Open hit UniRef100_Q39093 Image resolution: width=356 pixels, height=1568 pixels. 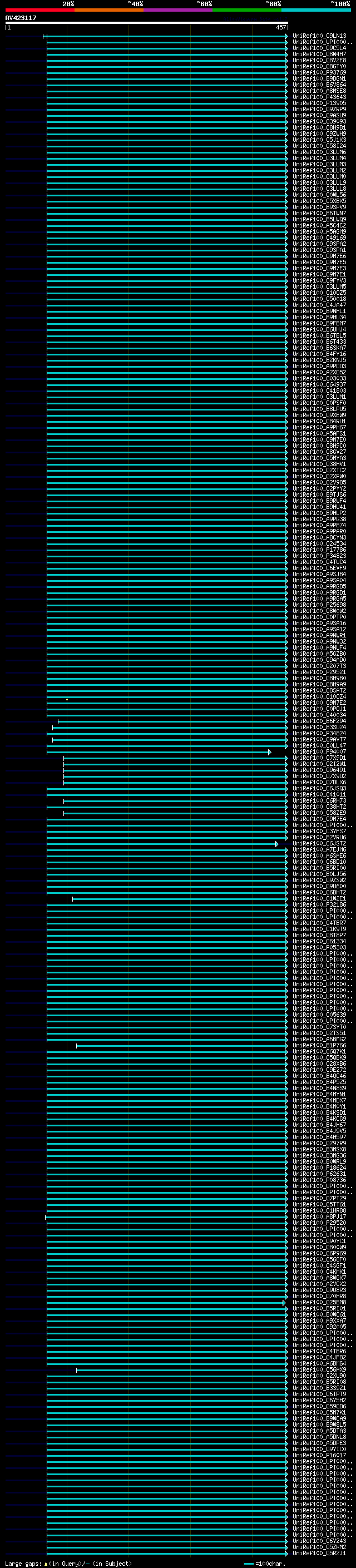coord(319,121)
